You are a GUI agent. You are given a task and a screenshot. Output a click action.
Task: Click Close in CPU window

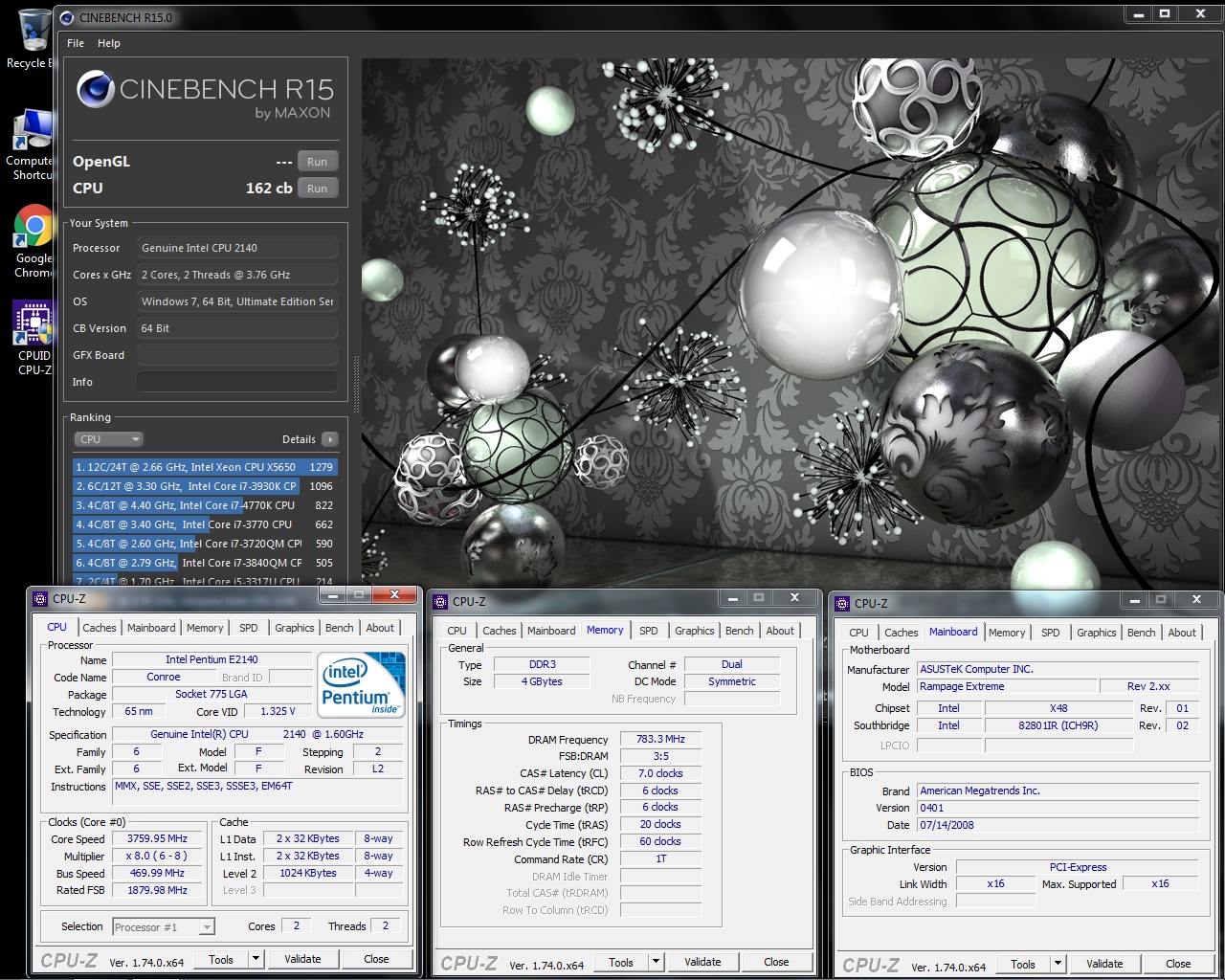tap(376, 959)
